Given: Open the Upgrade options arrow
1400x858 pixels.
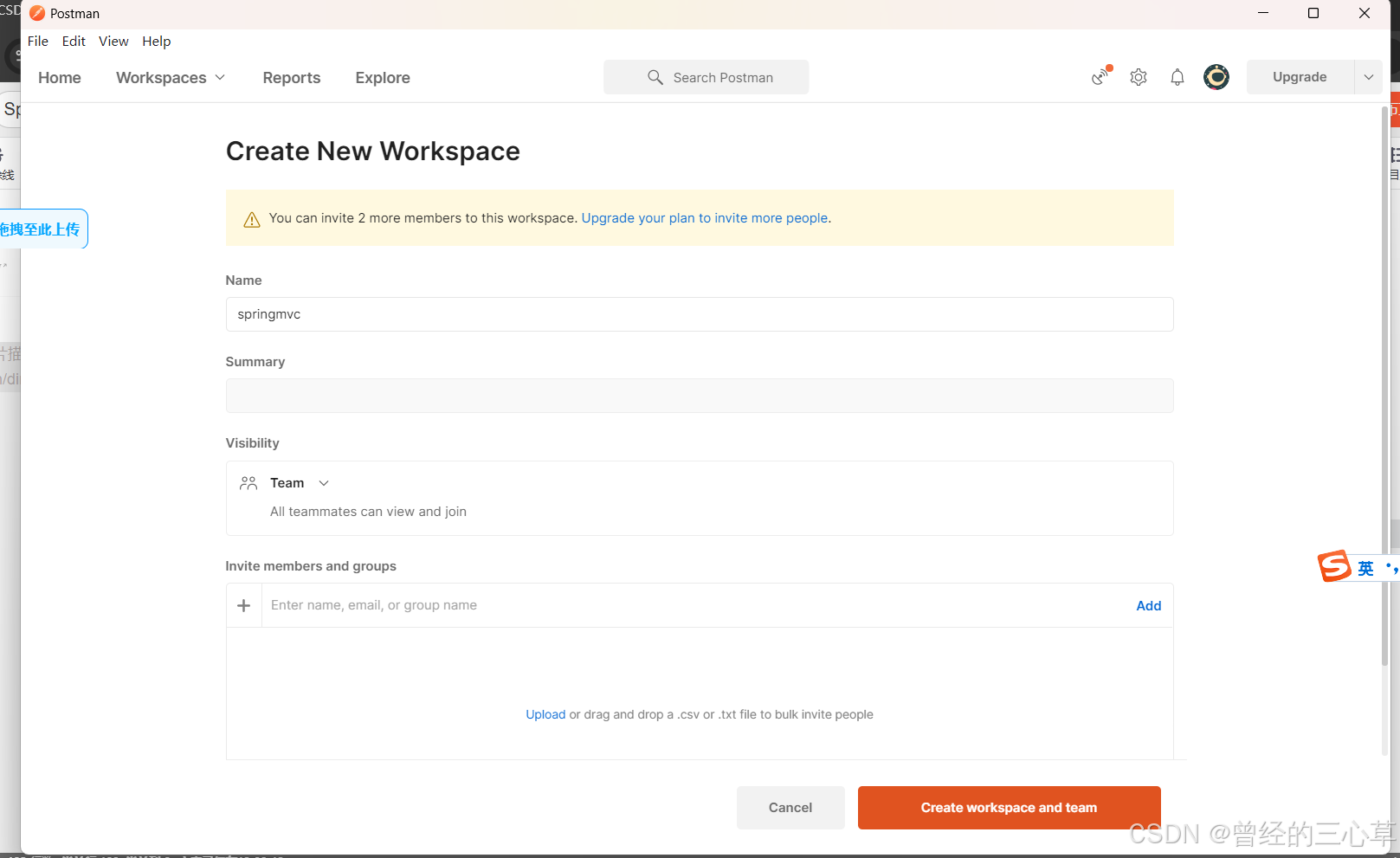Looking at the screenshot, I should tap(1369, 77).
